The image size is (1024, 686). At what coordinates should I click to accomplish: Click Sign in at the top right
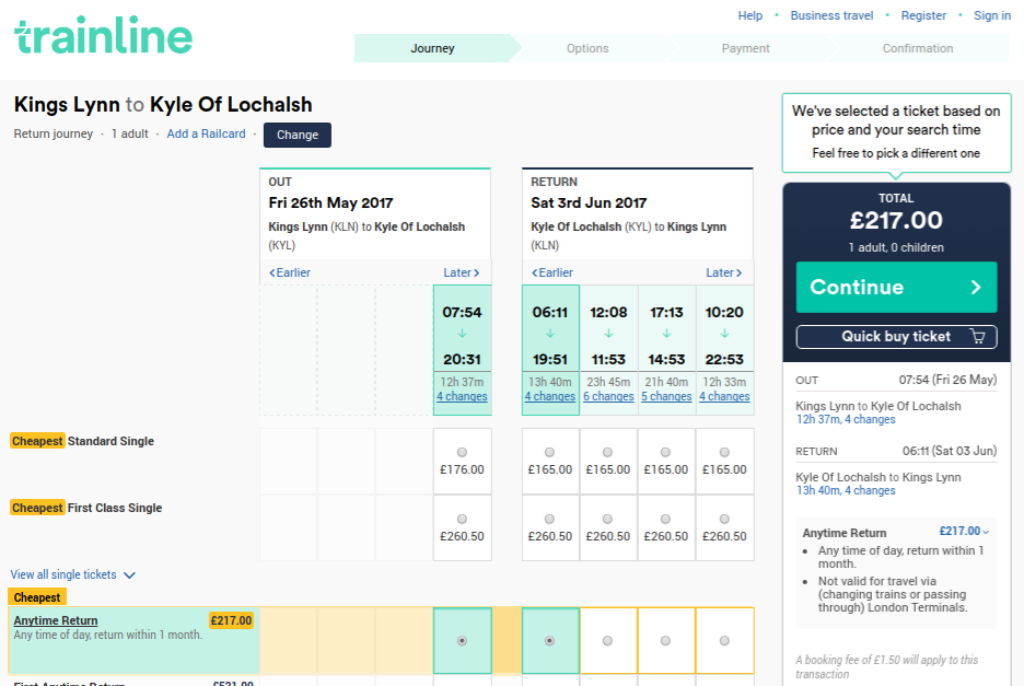992,16
